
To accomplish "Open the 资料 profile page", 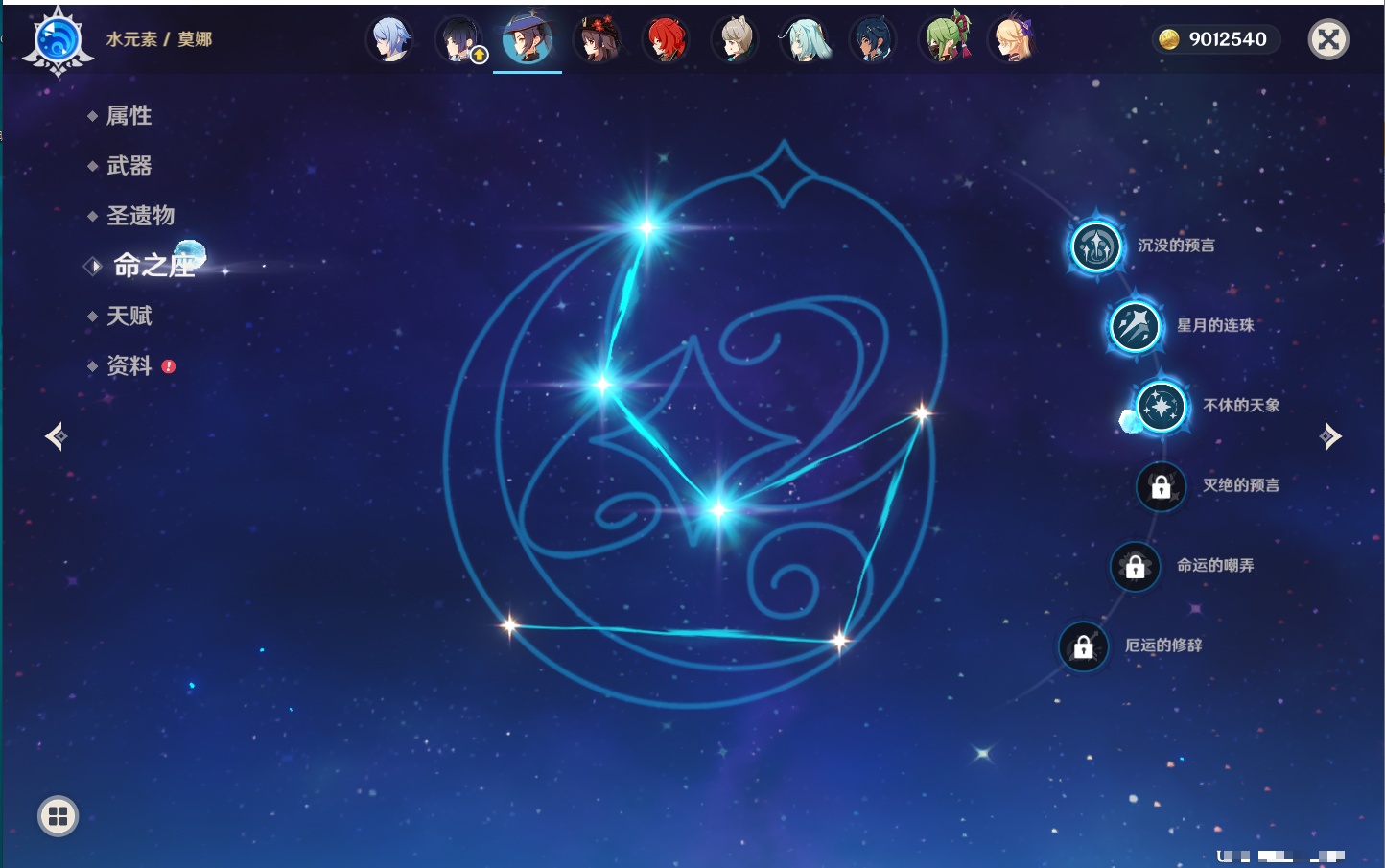I will point(130,365).
